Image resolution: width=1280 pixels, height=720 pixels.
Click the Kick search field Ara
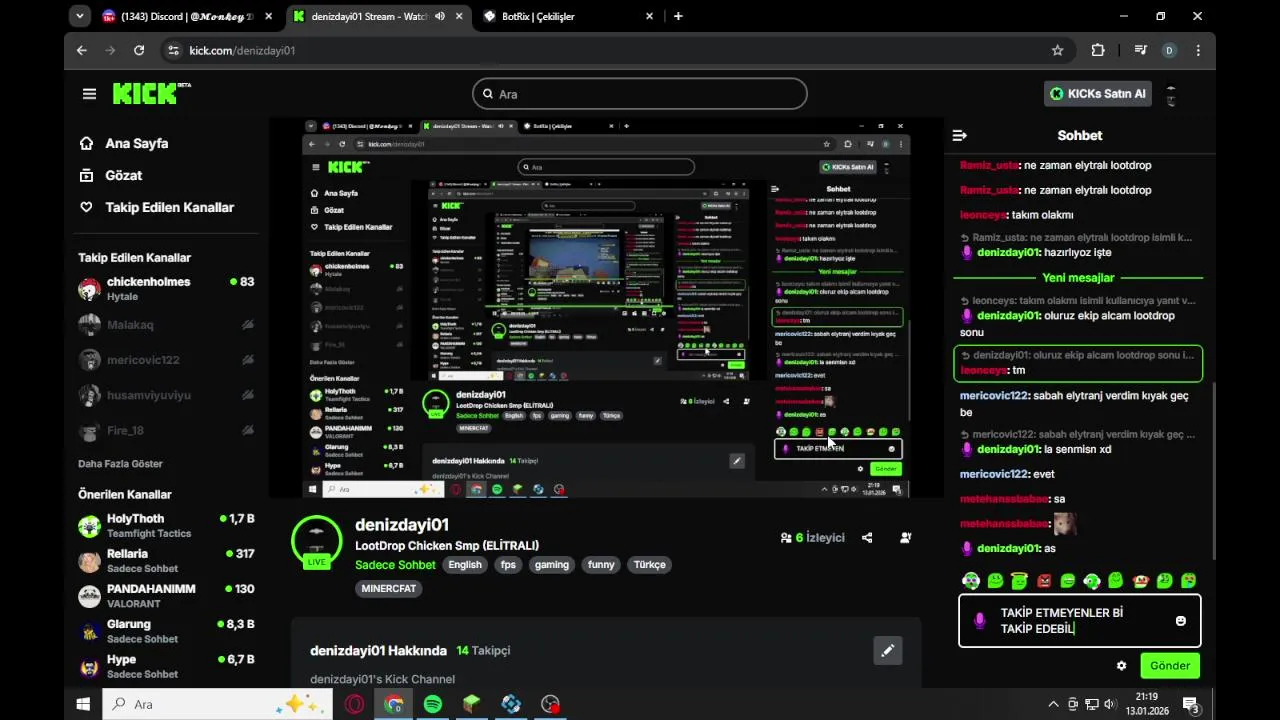[x=640, y=94]
